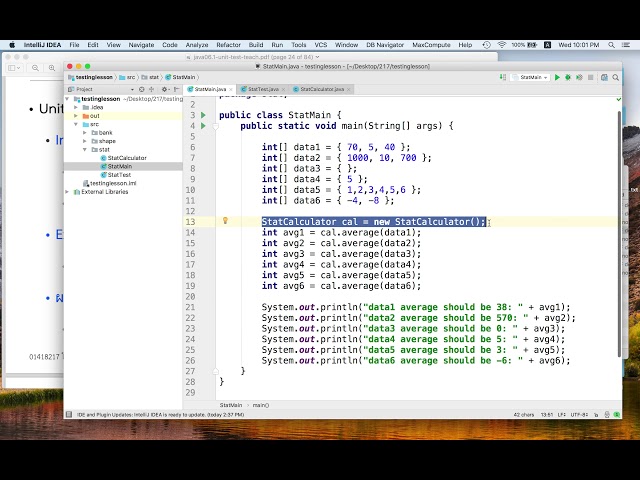
Task: Click run gutter arrow on line 3
Action: (x=203, y=115)
